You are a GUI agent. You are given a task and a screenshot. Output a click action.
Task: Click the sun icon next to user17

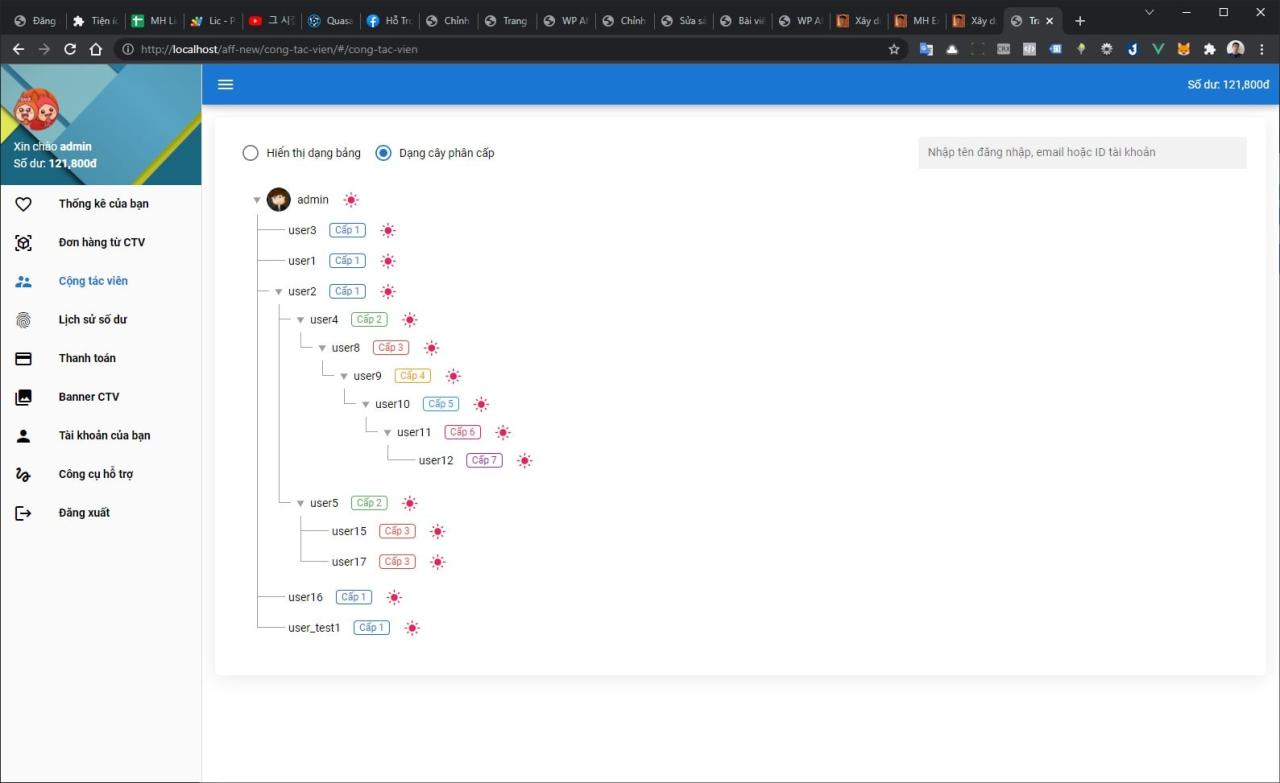pyautogui.click(x=437, y=562)
